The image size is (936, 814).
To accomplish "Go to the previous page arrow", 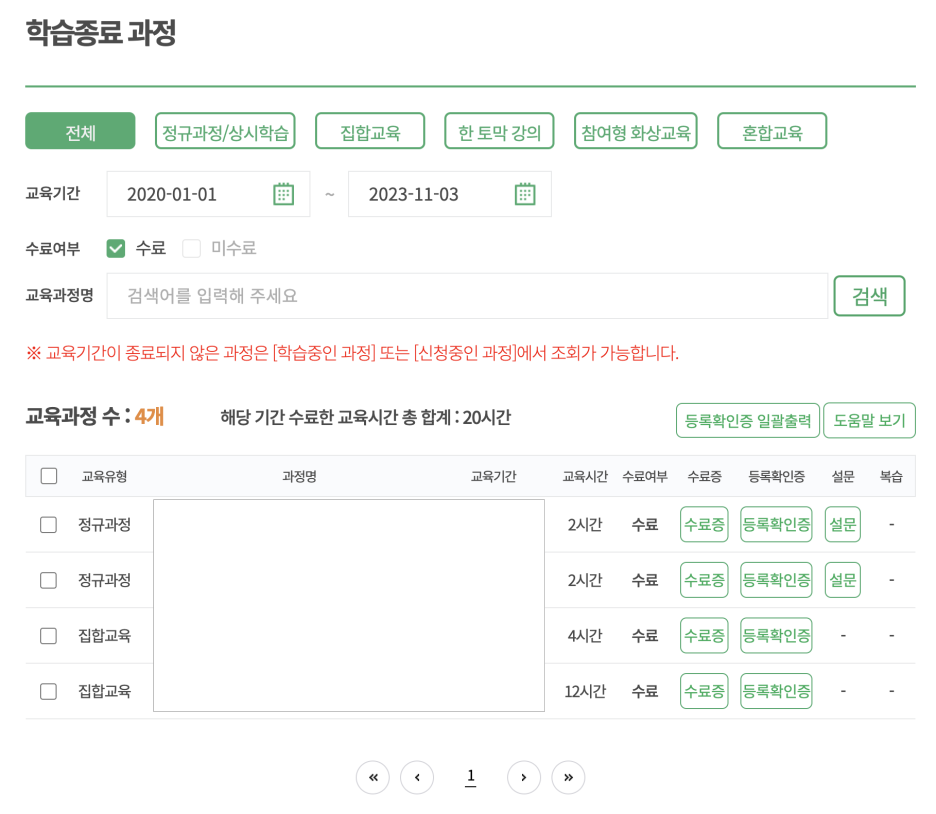I will point(417,777).
